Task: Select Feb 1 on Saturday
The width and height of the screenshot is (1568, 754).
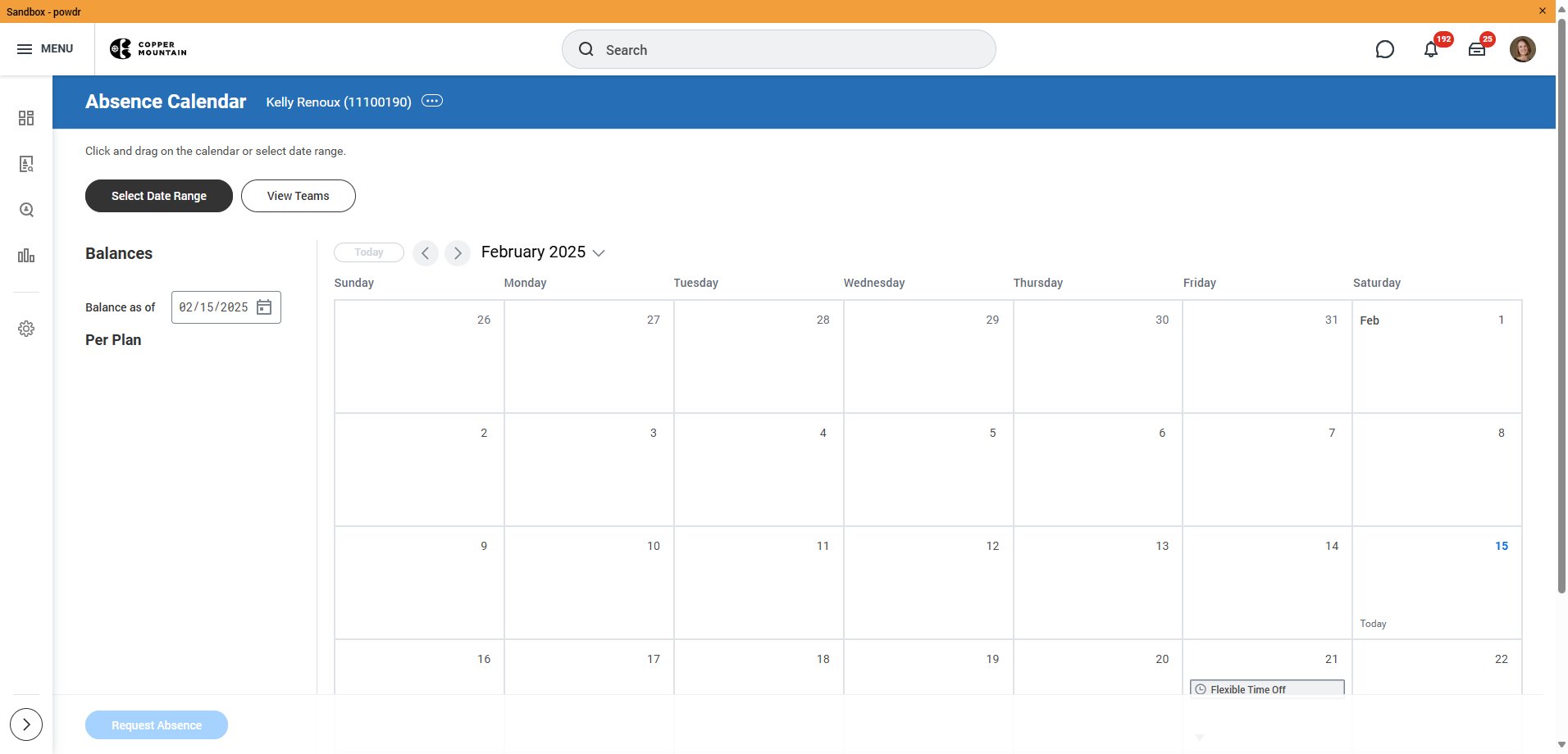Action: tap(1437, 357)
